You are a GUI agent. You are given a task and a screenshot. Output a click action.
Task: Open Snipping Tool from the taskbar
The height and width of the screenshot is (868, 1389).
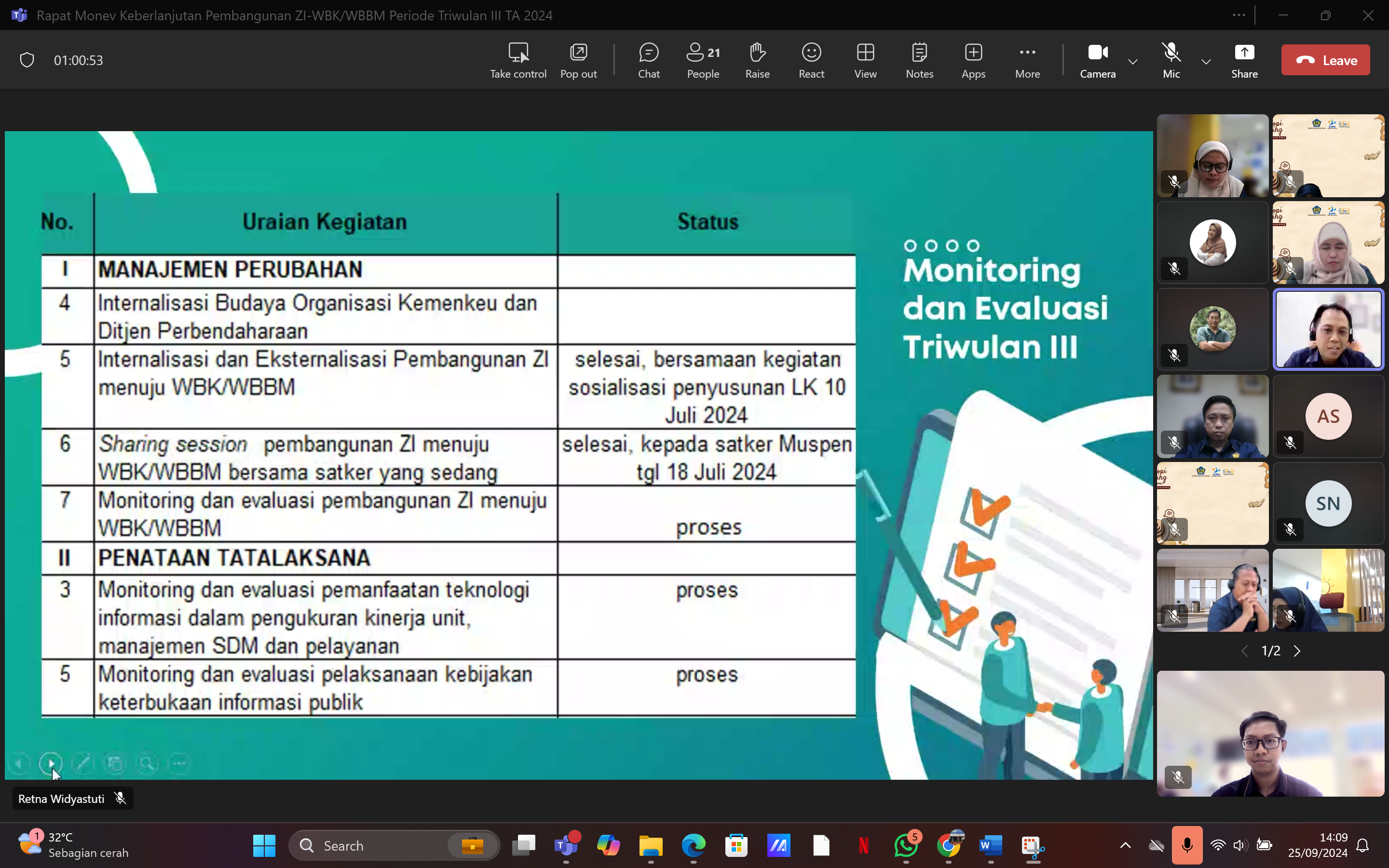point(1033,846)
